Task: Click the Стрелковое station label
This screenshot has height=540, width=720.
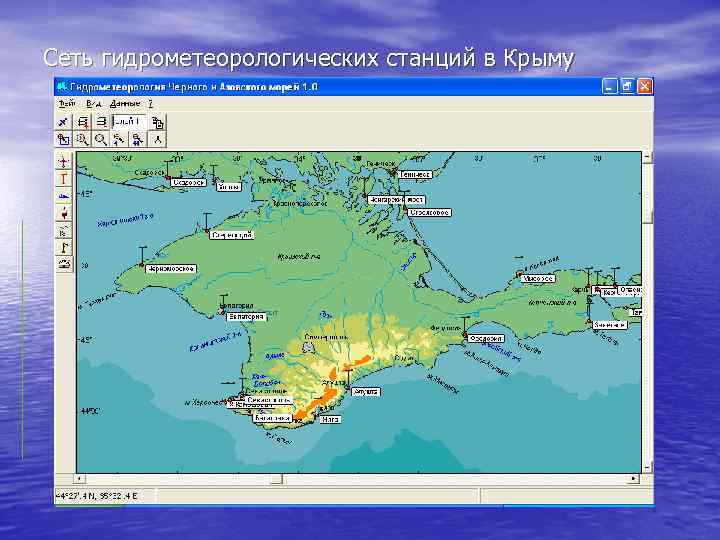Action: [x=429, y=213]
